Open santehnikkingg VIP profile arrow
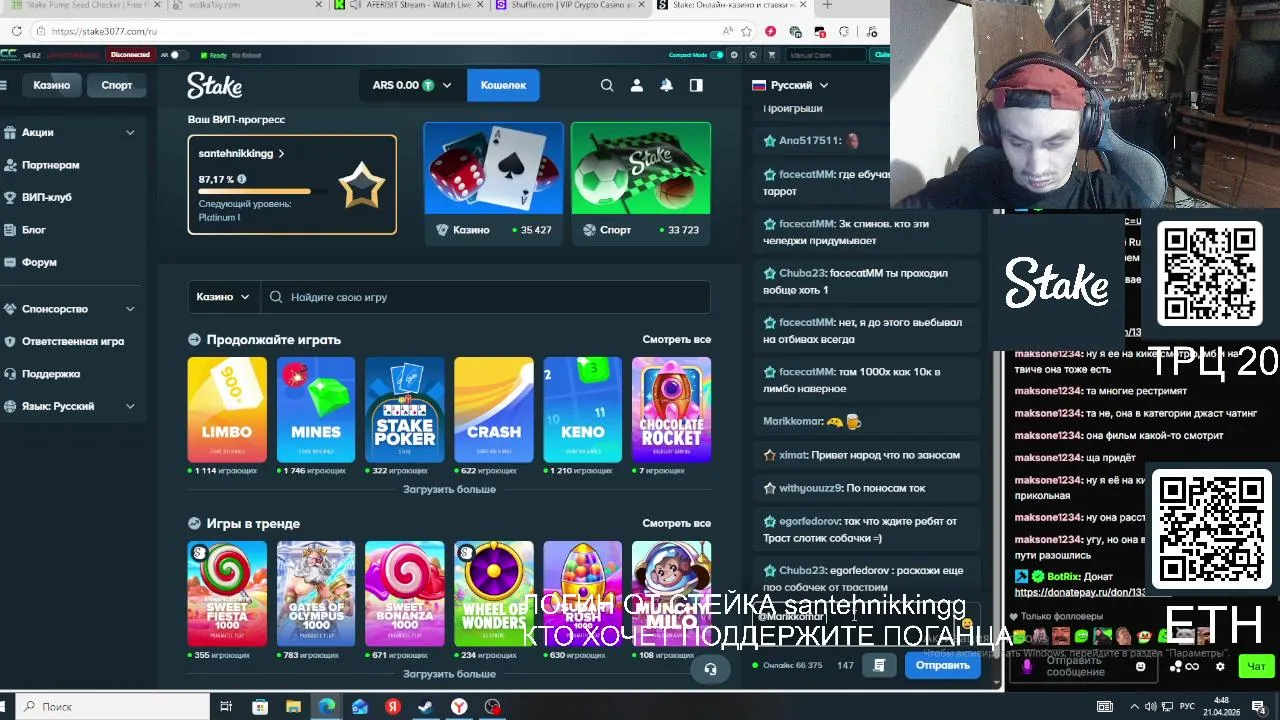The width and height of the screenshot is (1280, 720). [282, 154]
